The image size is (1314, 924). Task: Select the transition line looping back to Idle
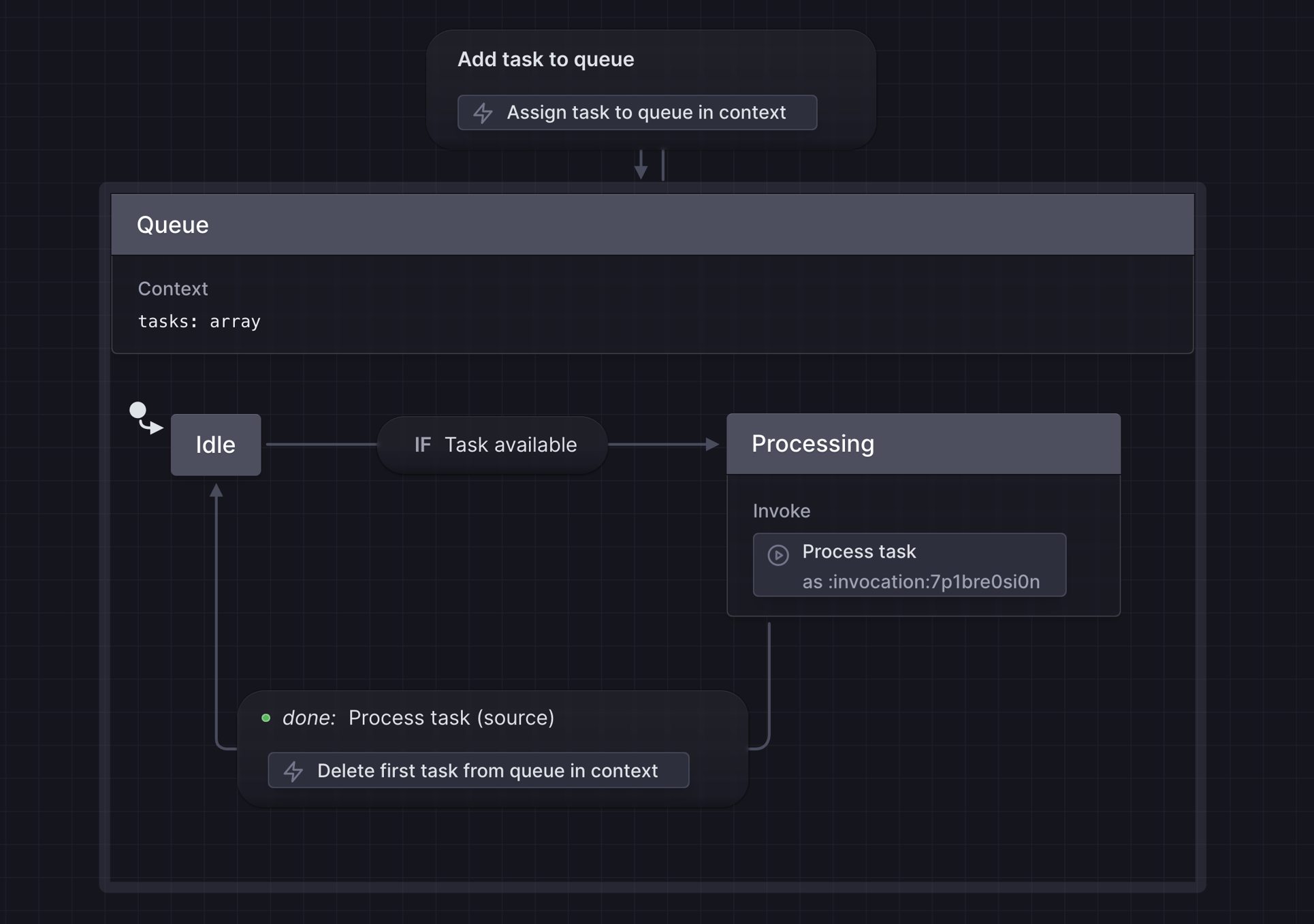click(217, 613)
